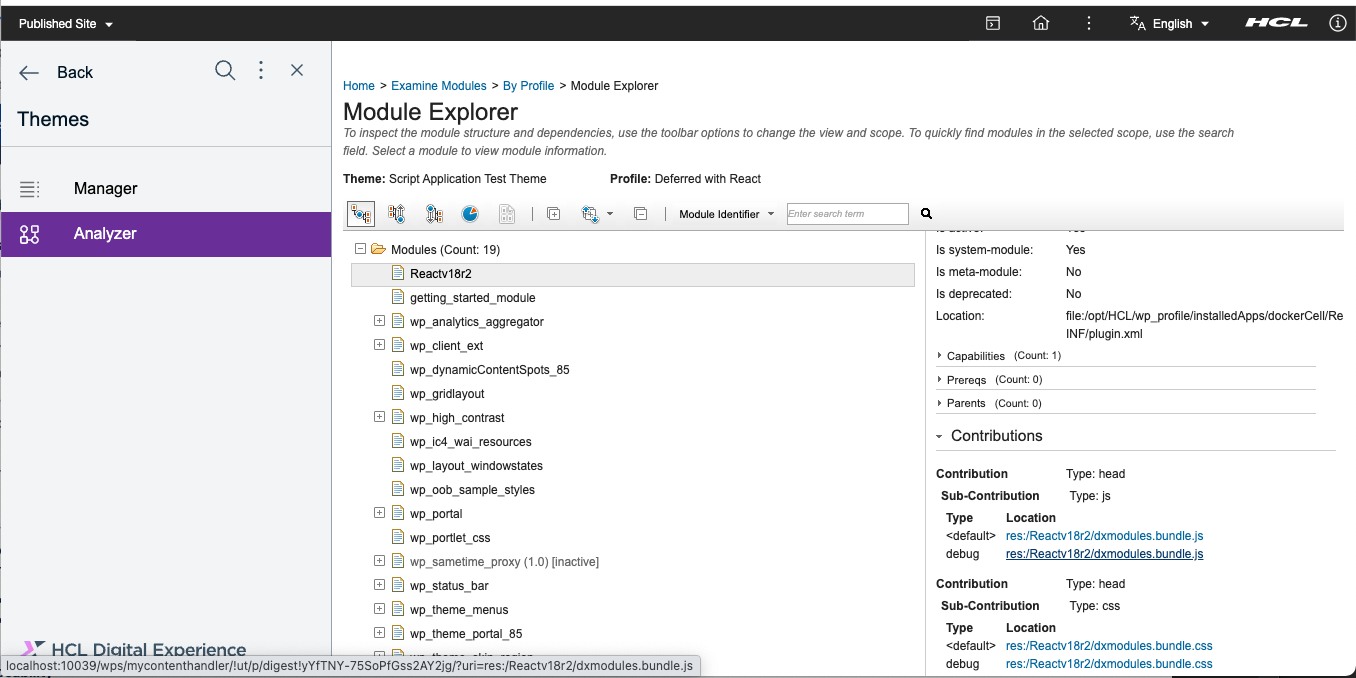Click the collapse all icon in toolbar
The height and width of the screenshot is (678, 1356).
[641, 214]
